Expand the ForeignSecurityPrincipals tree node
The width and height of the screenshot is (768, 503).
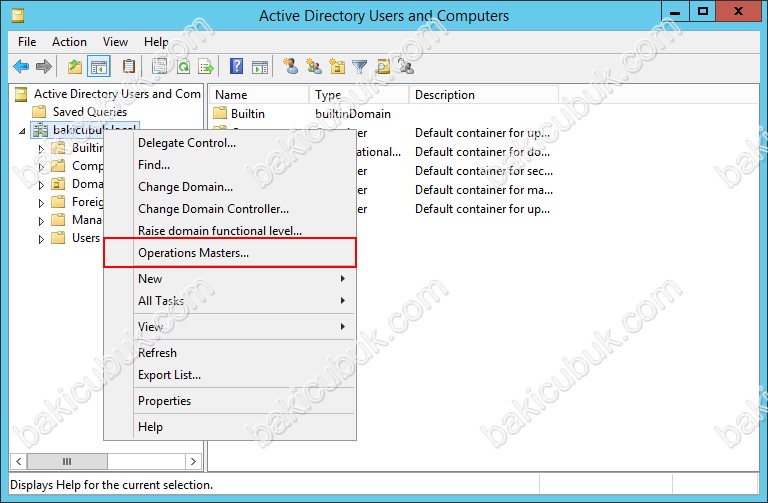(41, 203)
